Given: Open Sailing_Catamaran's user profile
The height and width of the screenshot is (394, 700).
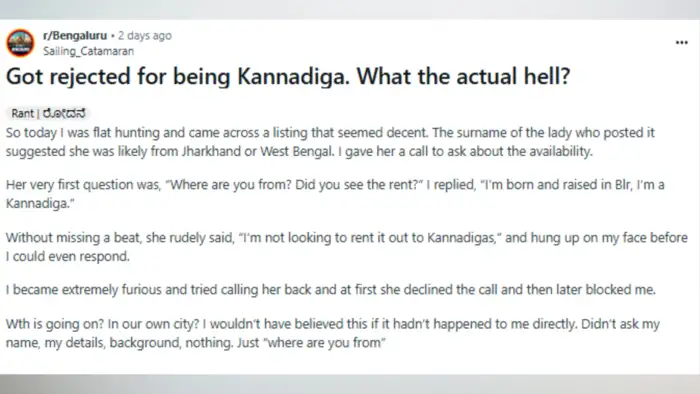Looking at the screenshot, I should (88, 51).
